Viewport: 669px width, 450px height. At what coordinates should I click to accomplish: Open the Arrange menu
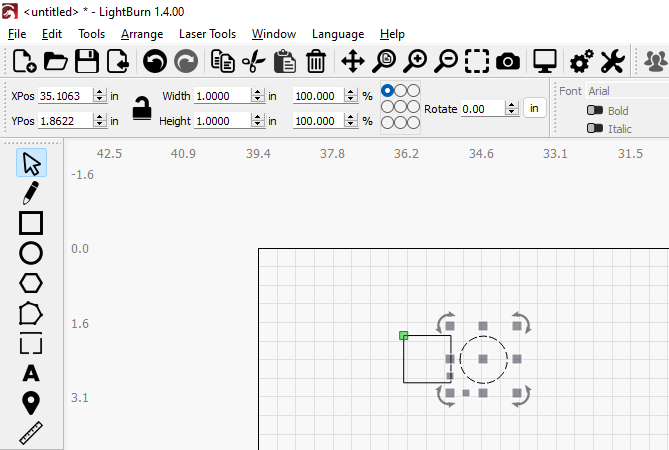tap(142, 34)
